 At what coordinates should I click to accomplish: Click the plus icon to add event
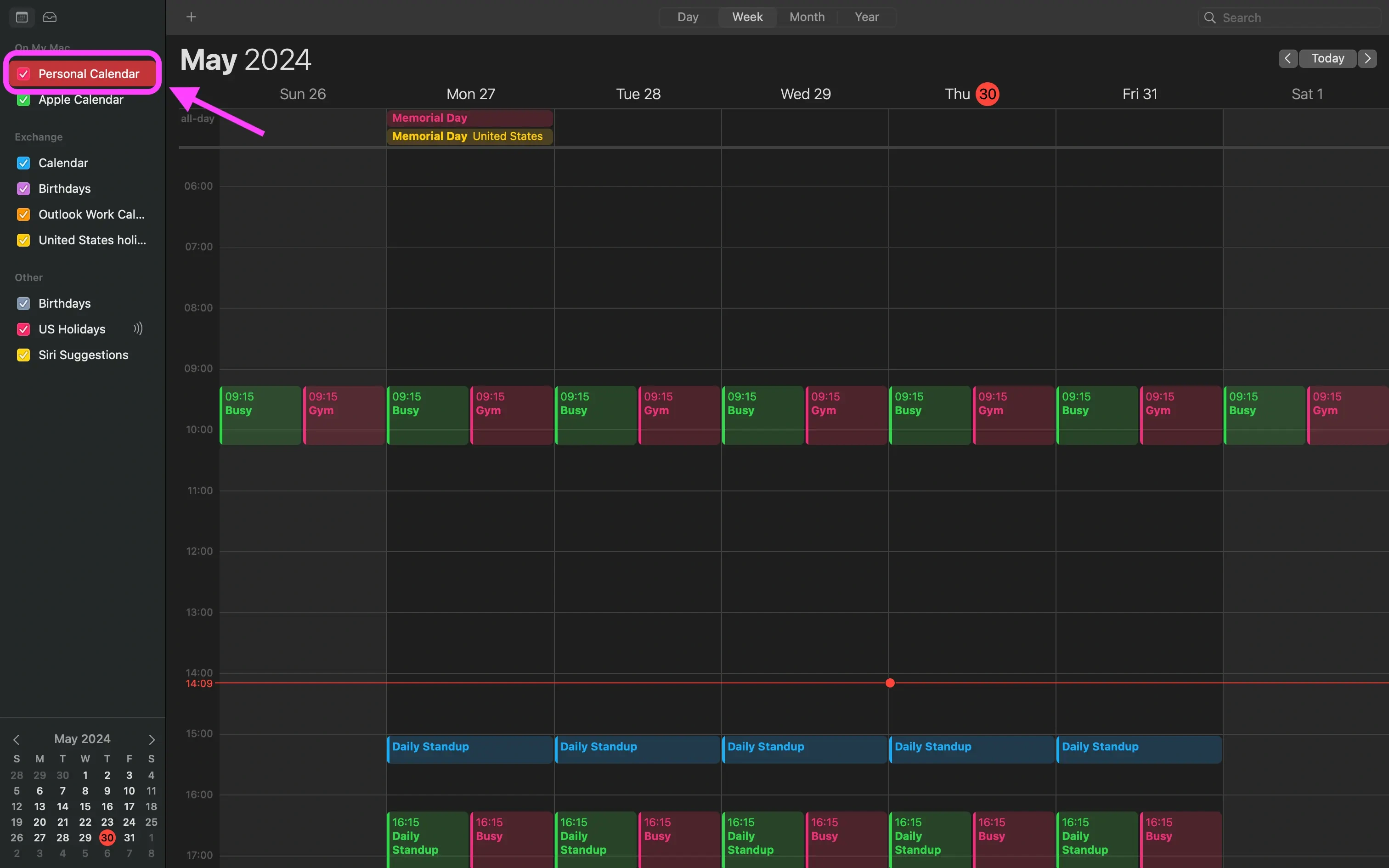[x=191, y=17]
